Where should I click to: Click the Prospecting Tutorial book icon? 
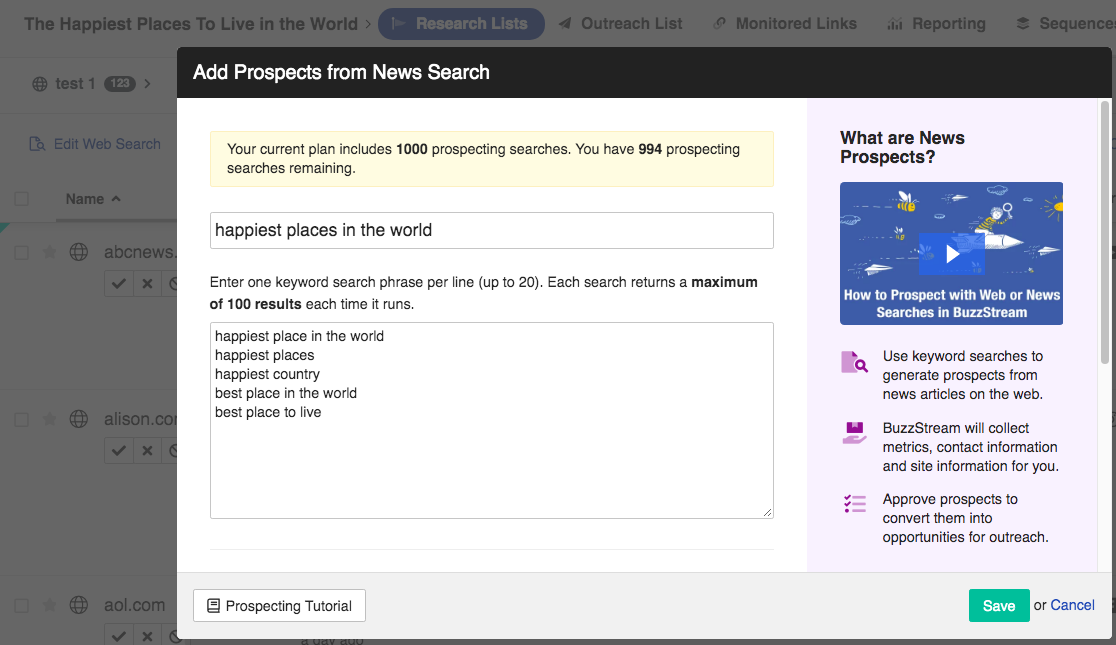[x=213, y=606]
